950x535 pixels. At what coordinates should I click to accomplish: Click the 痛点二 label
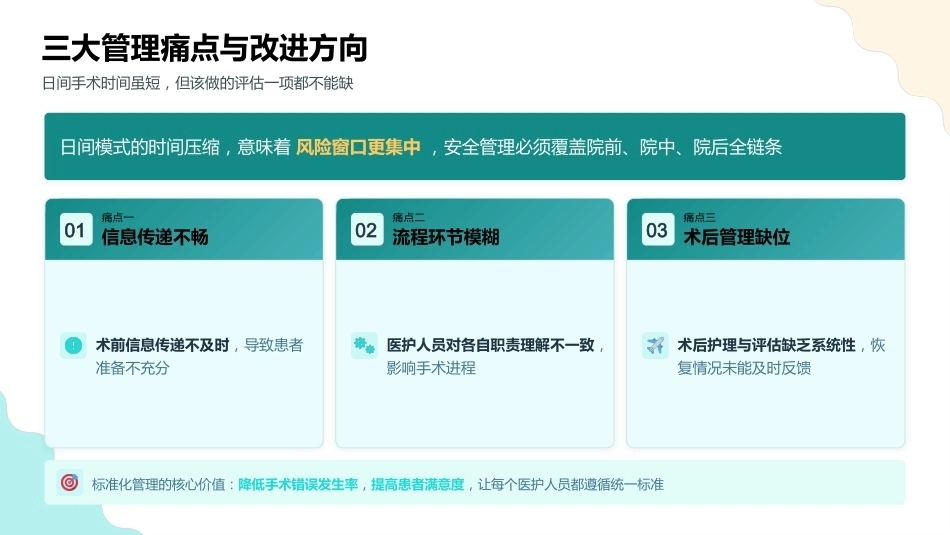(x=408, y=217)
